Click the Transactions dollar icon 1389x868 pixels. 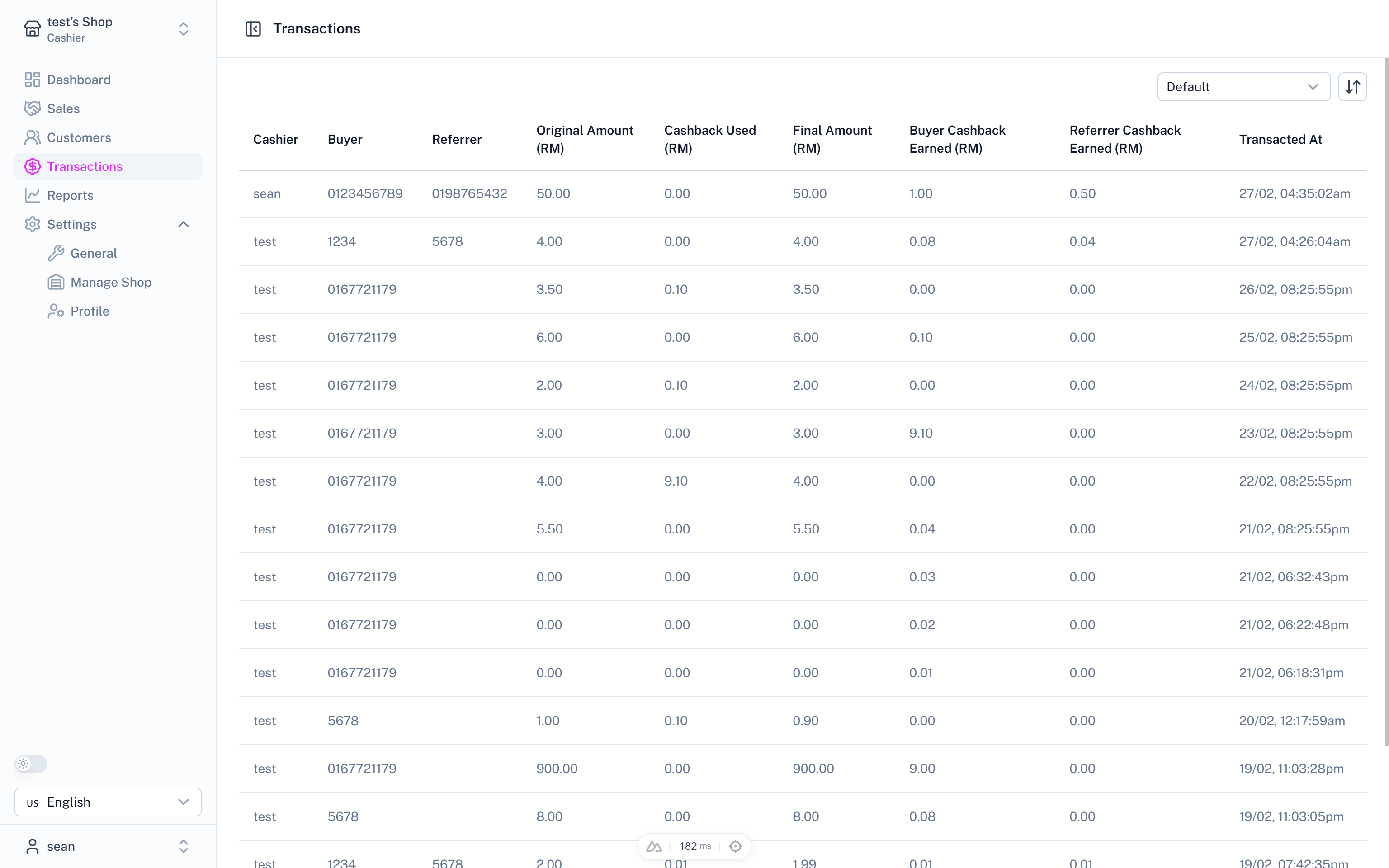tap(33, 166)
